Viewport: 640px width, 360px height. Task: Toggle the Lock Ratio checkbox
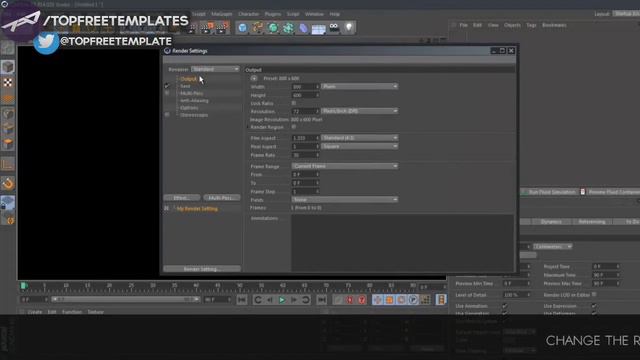(x=293, y=103)
